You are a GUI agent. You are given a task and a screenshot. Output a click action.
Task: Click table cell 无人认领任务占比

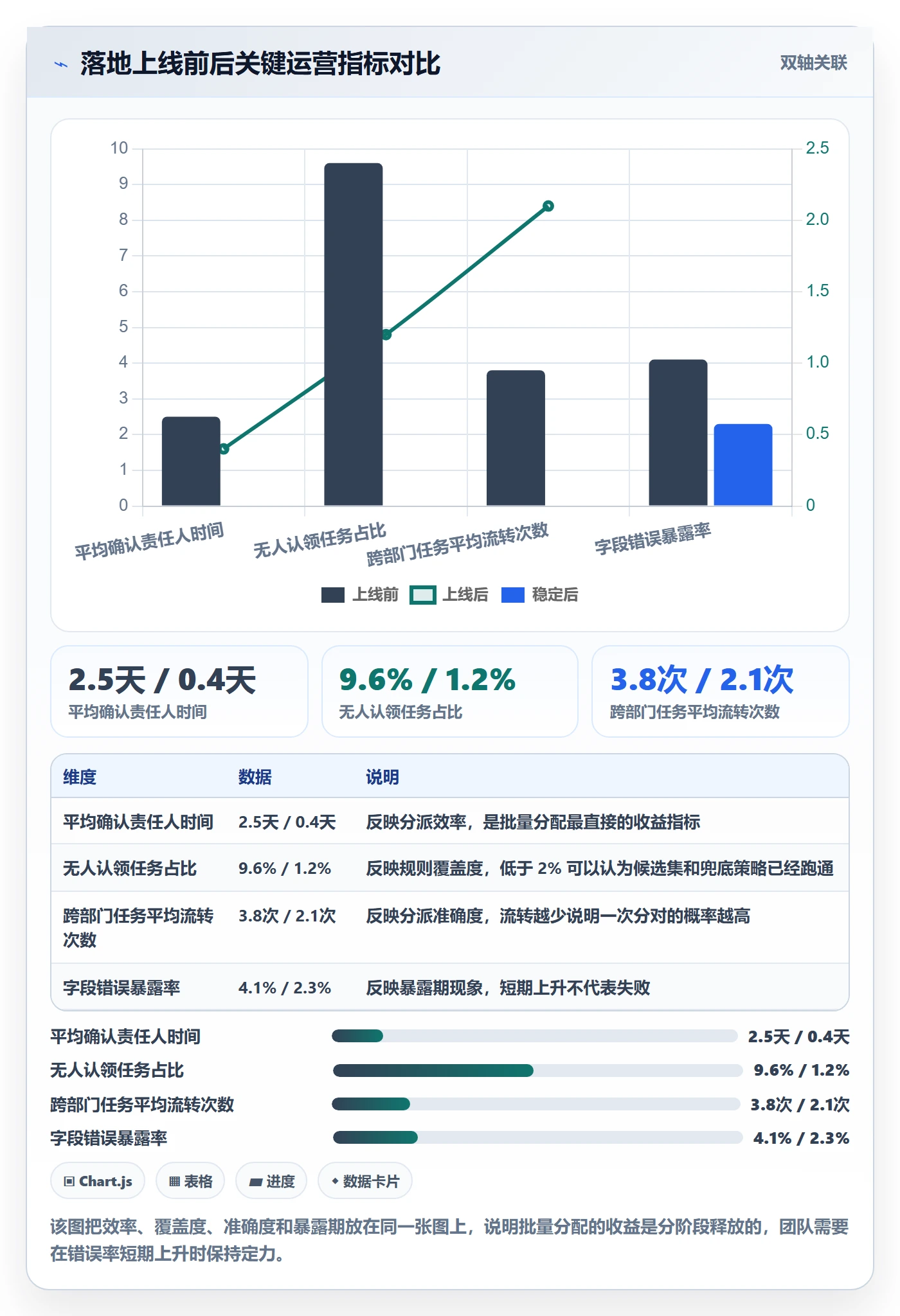130,868
